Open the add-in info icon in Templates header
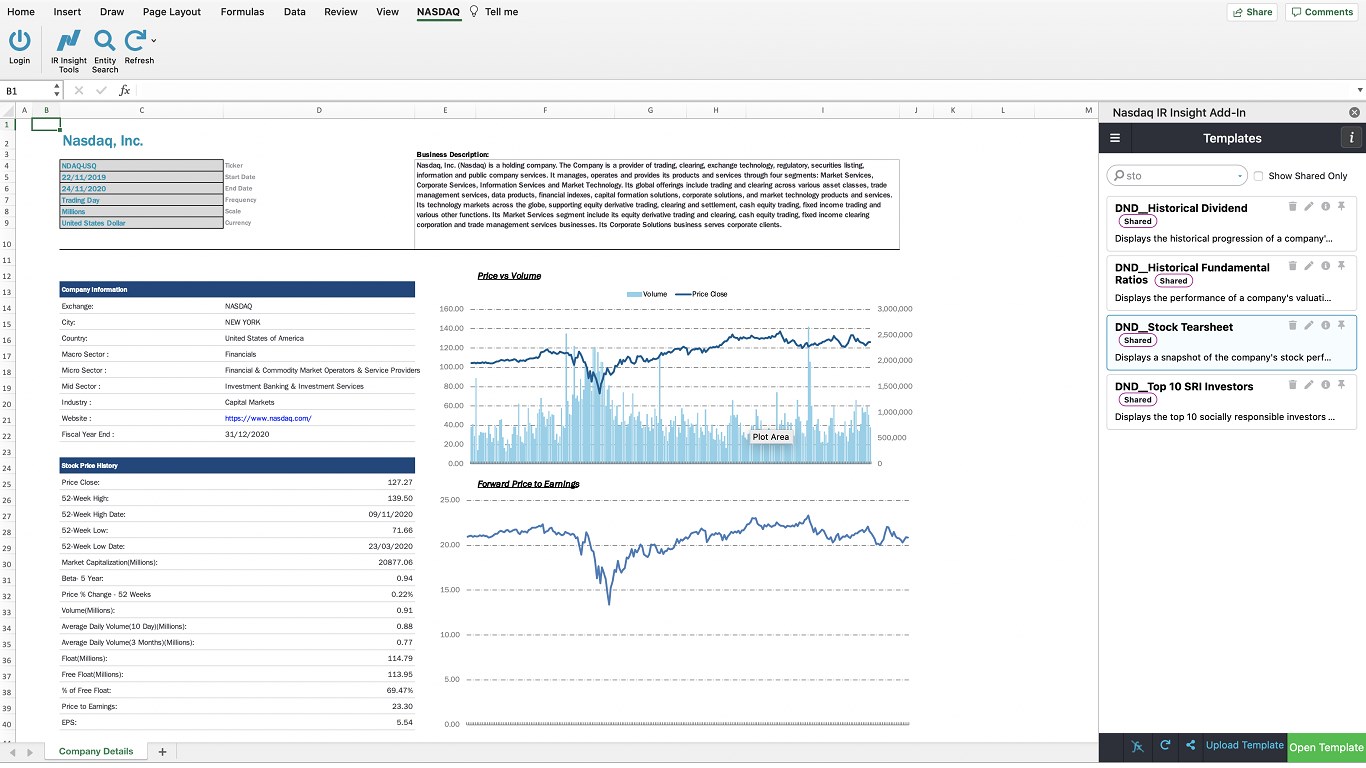The width and height of the screenshot is (1366, 768). coord(1351,138)
